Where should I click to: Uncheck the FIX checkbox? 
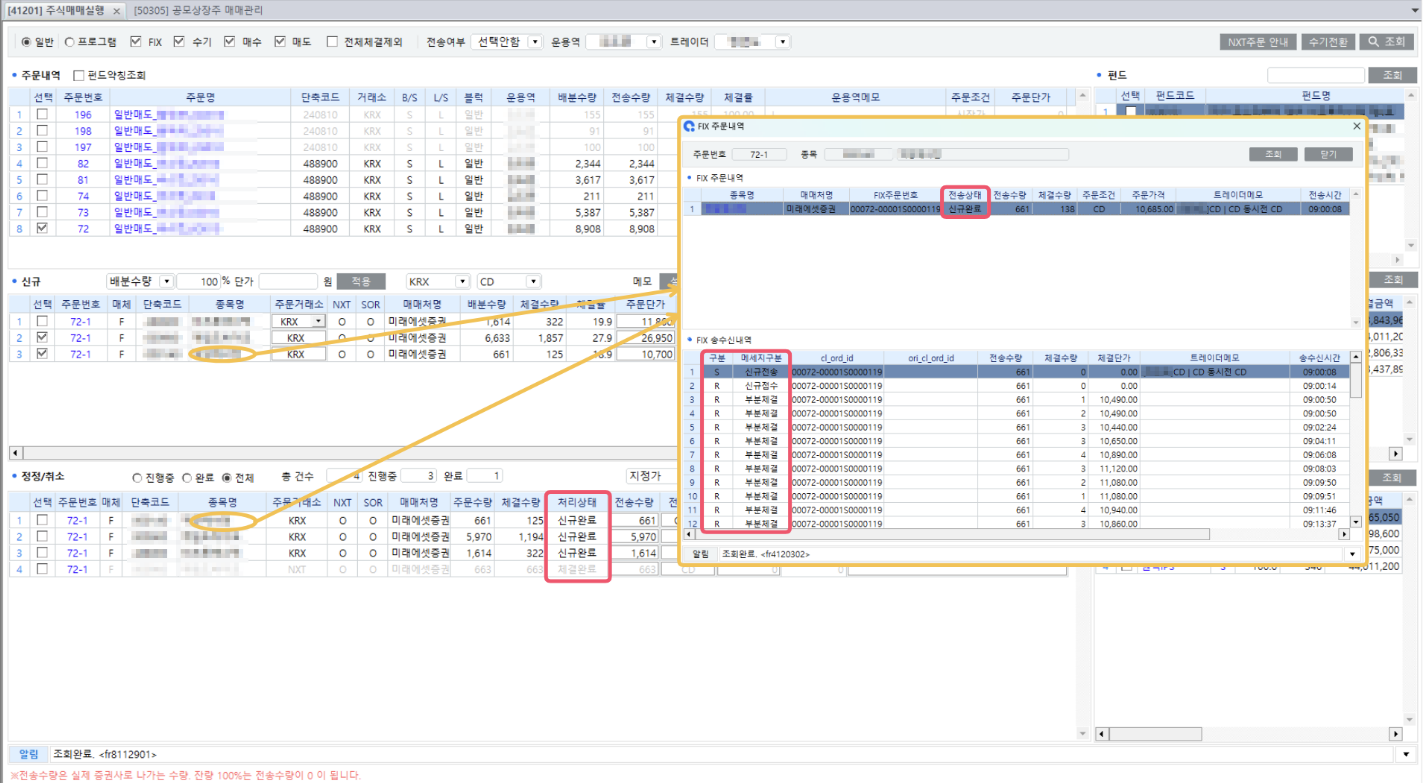[x=136, y=42]
